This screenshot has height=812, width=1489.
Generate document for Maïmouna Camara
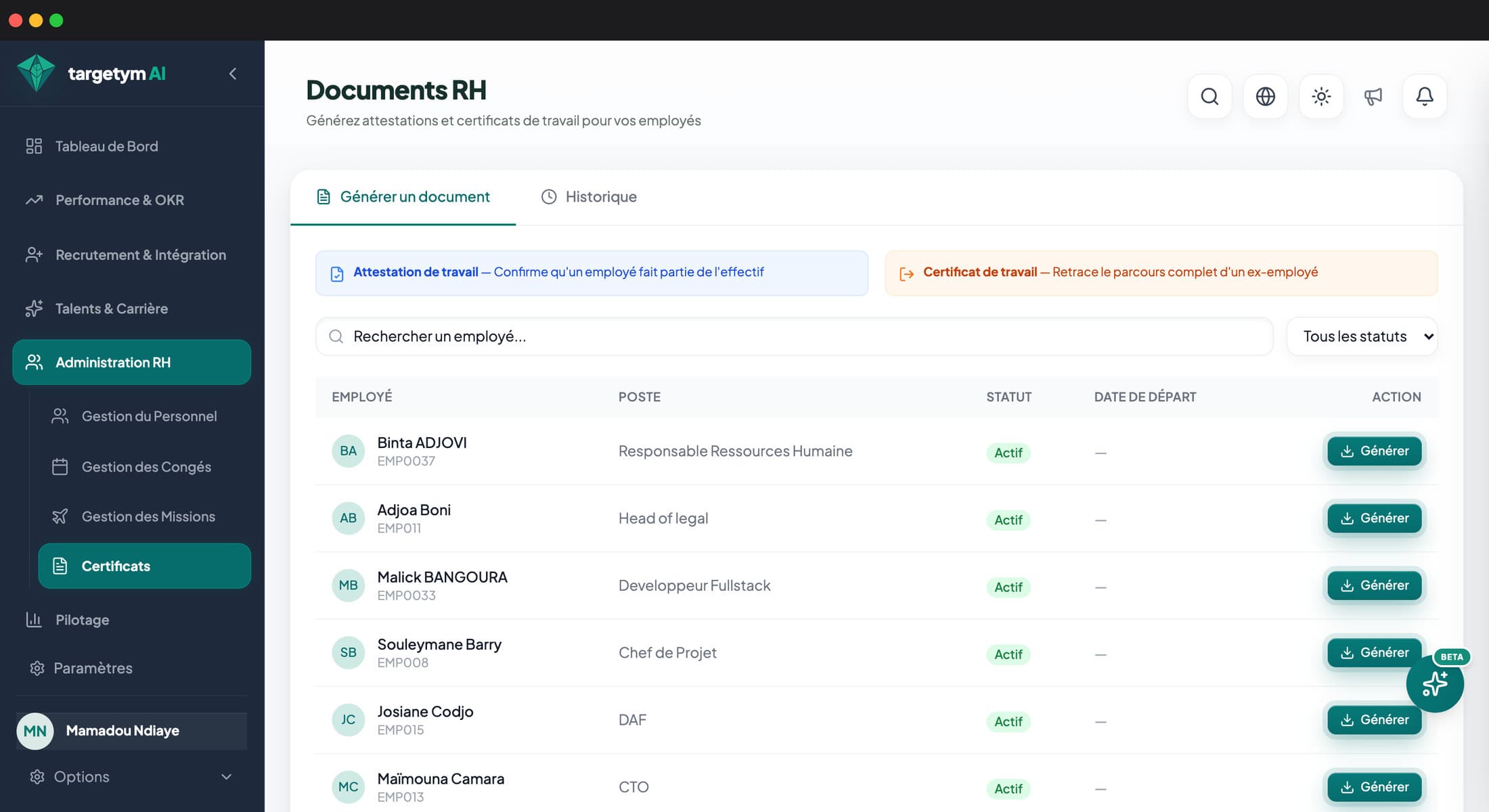click(1374, 787)
